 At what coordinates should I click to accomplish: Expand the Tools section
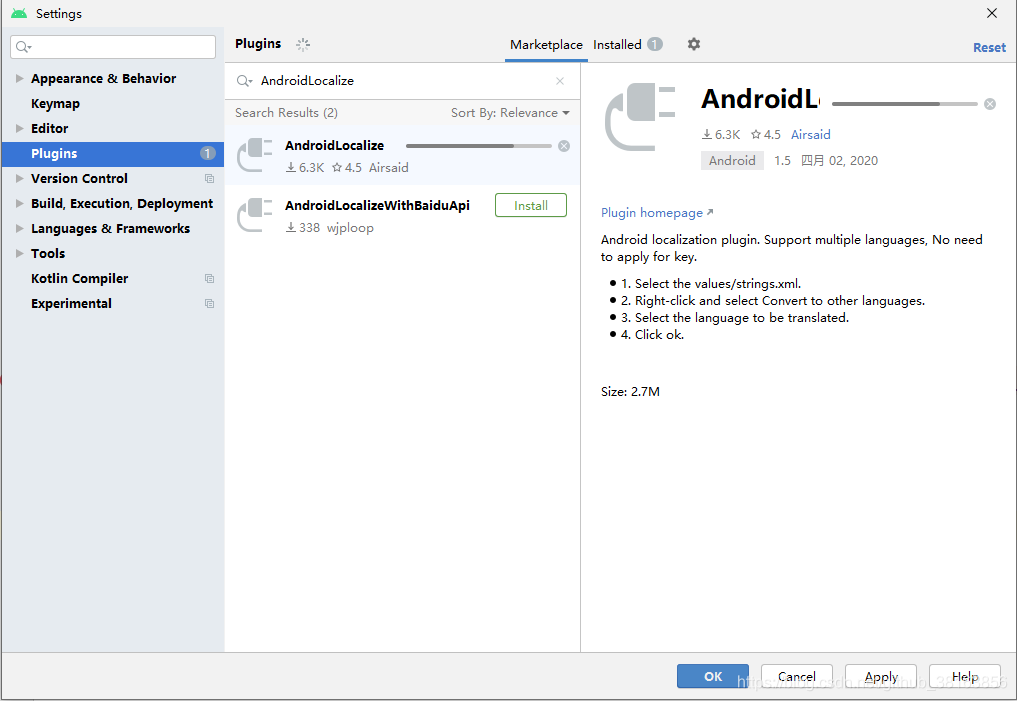click(19, 254)
